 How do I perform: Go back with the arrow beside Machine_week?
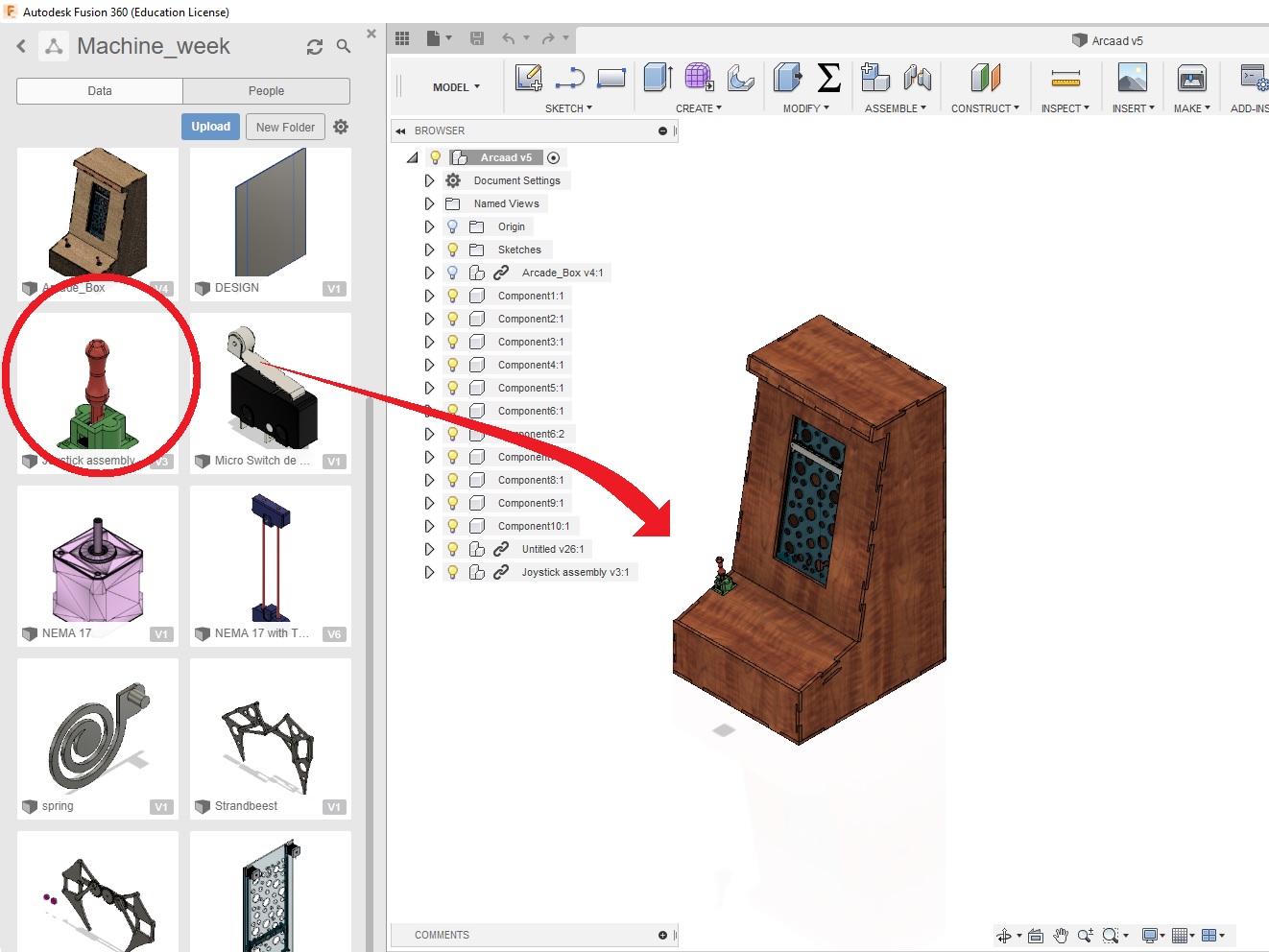(x=21, y=46)
